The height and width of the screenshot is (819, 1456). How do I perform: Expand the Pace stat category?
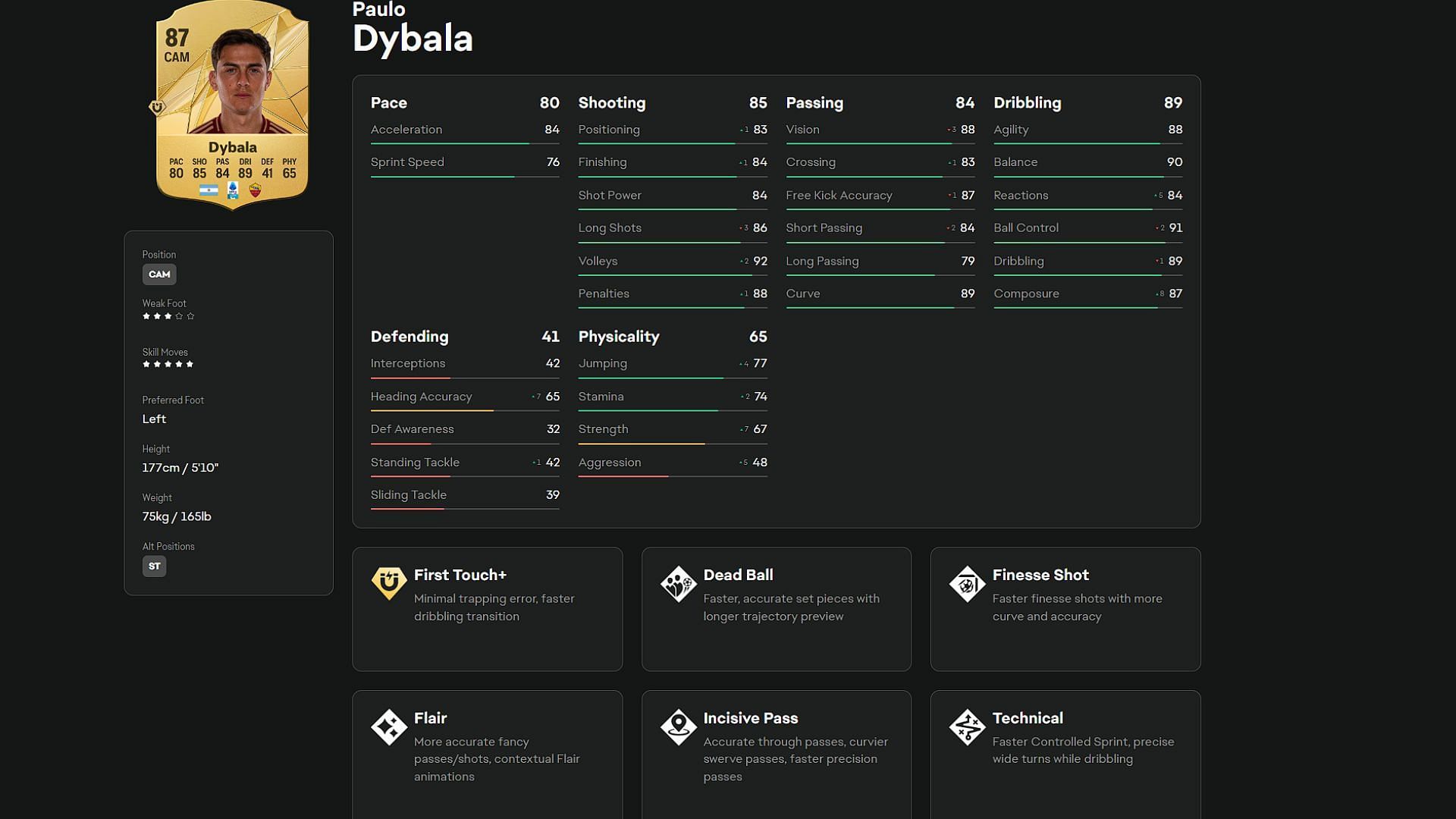coord(388,102)
